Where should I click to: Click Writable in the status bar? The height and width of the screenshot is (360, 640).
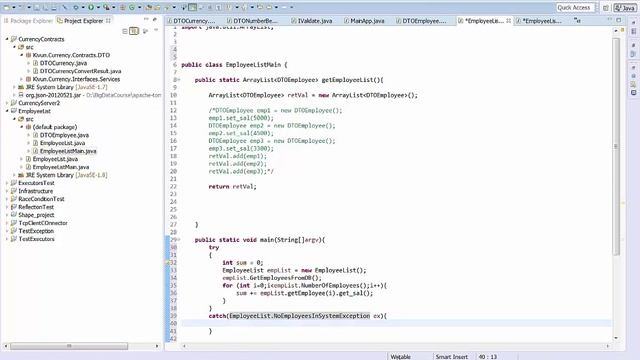pos(400,357)
